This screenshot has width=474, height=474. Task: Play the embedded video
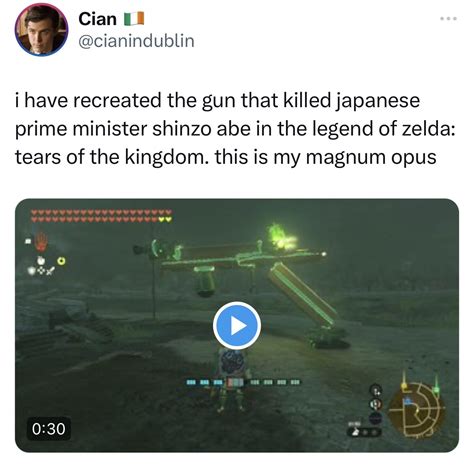tap(237, 326)
